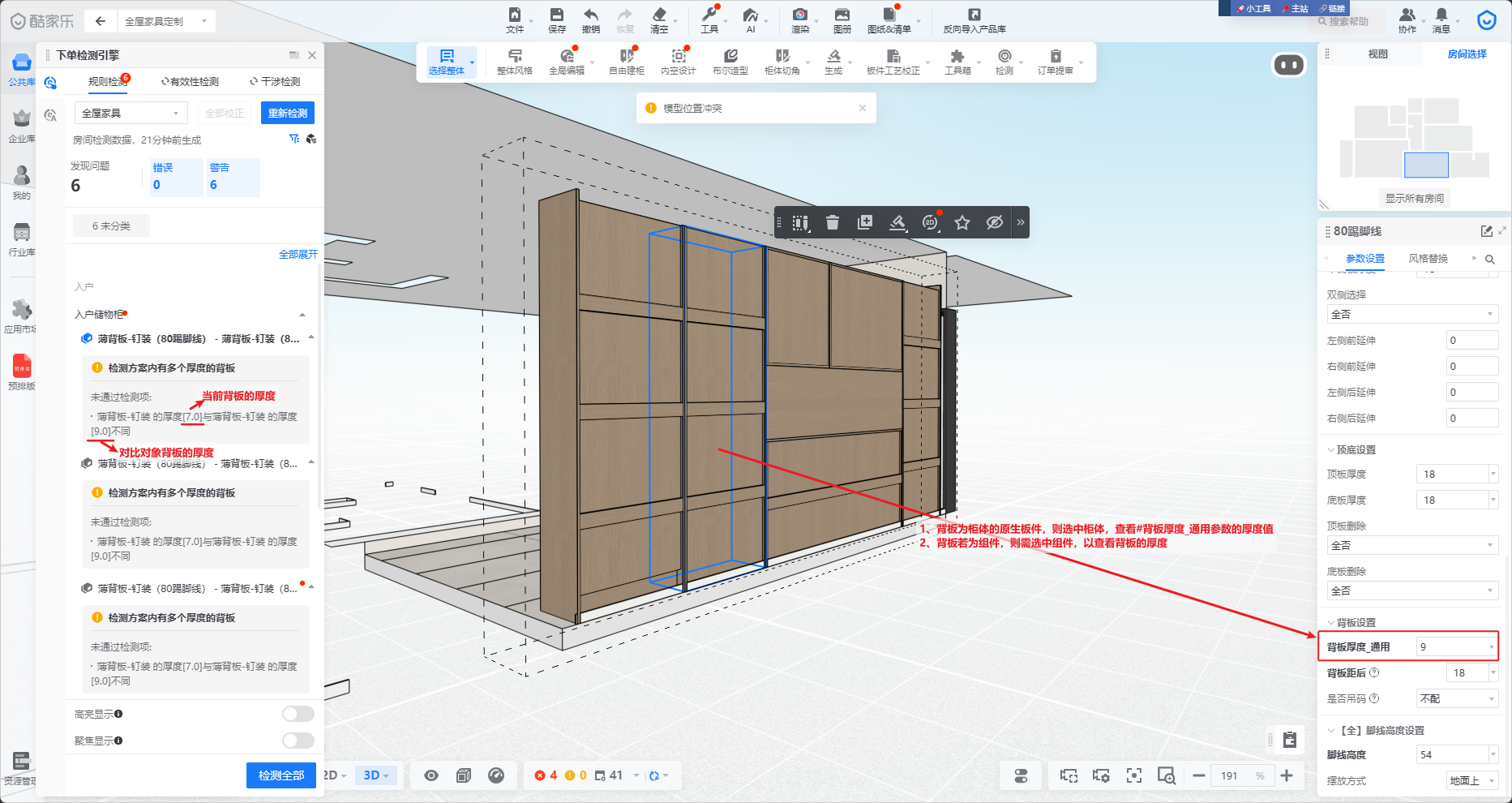The height and width of the screenshot is (803, 1512).
Task: Open the 背板厚度_通用 thickness dropdown
Action: [x=1457, y=646]
